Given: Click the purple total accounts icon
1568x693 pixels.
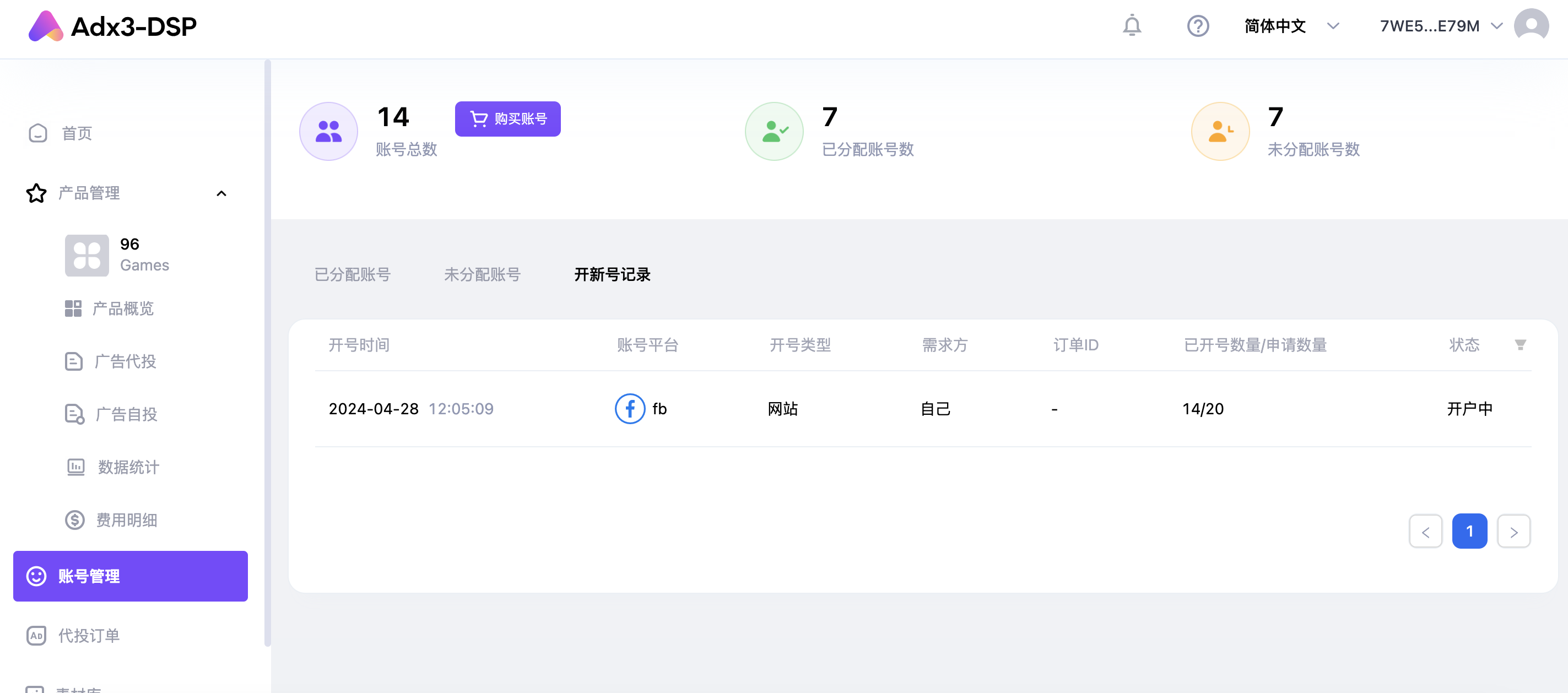Looking at the screenshot, I should point(329,131).
